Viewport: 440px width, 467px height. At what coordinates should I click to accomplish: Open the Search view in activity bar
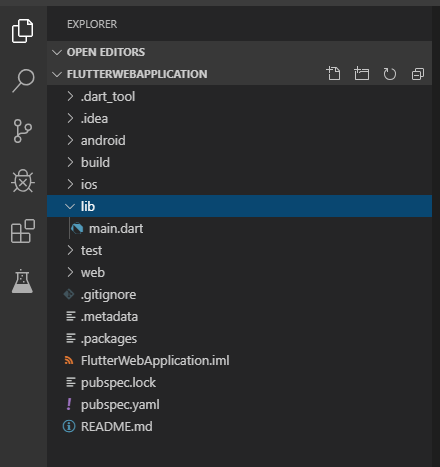[23, 80]
